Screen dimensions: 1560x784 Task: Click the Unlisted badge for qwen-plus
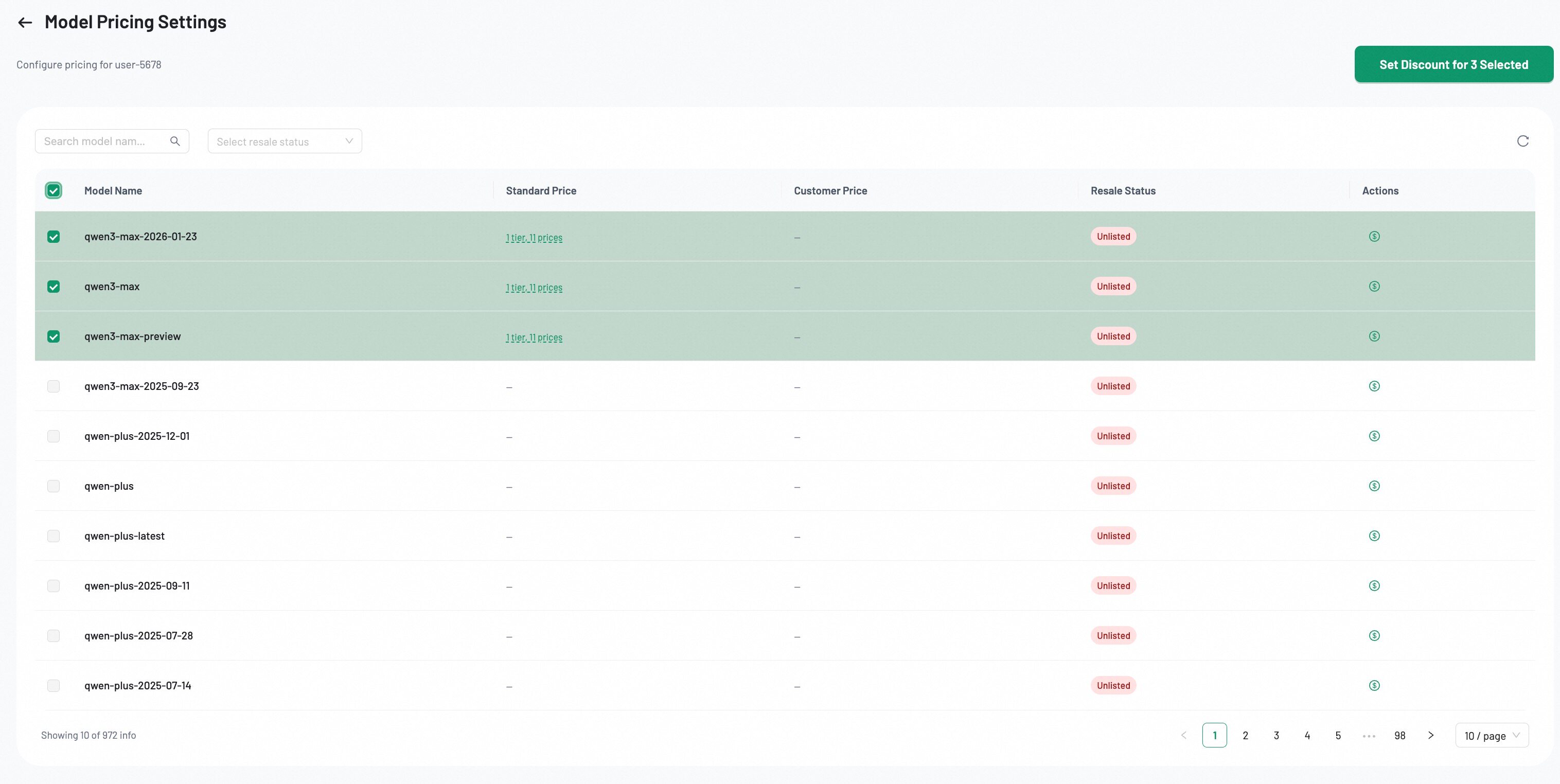(x=1113, y=486)
